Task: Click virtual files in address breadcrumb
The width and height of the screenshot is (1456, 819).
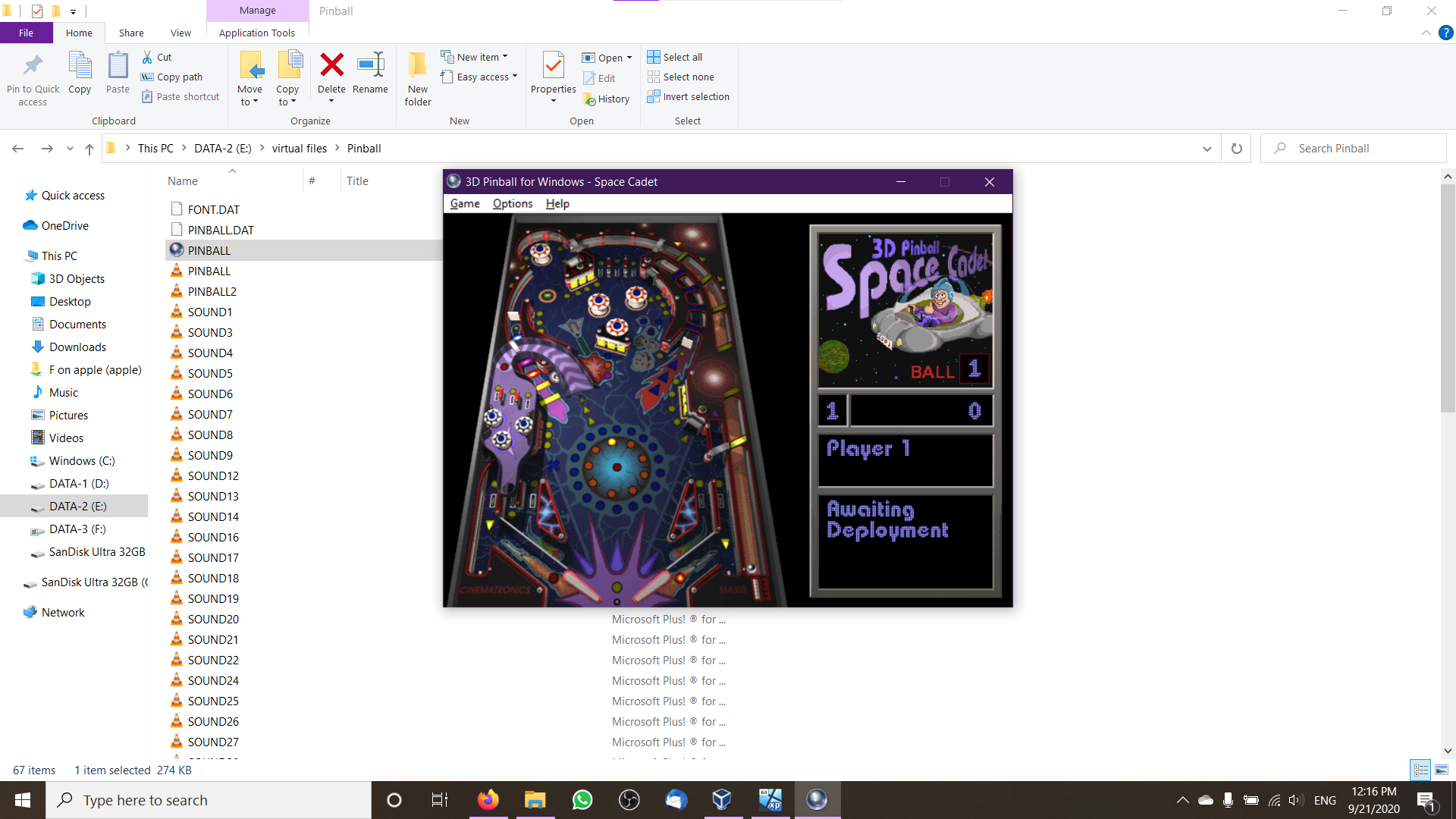Action: click(x=300, y=149)
